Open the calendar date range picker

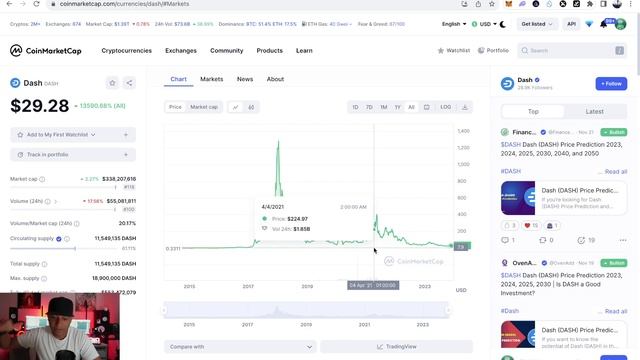427,107
